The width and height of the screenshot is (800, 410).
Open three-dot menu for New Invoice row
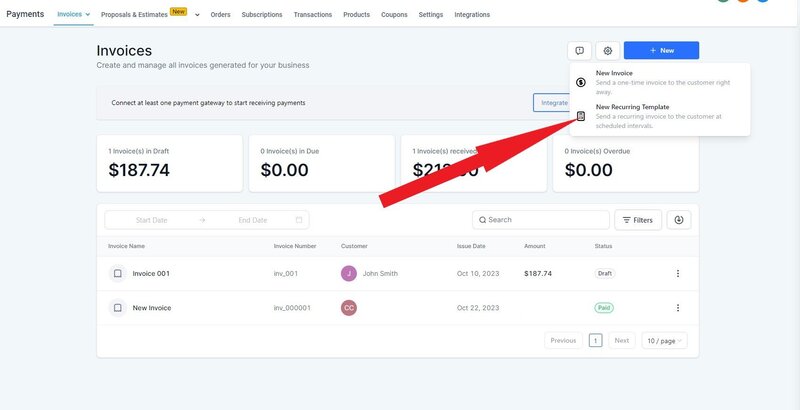coord(678,308)
